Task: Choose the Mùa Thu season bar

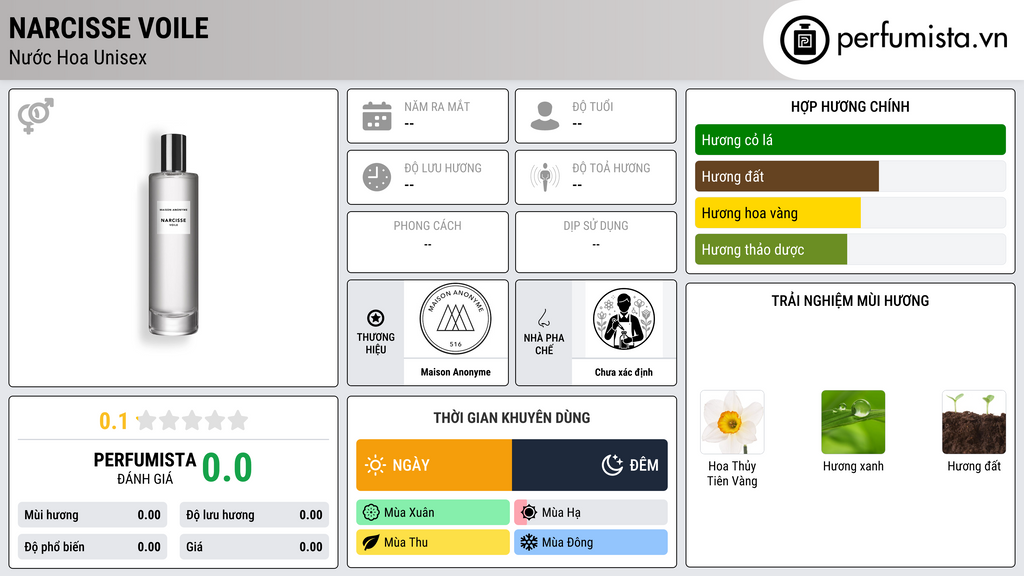Action: click(x=433, y=542)
